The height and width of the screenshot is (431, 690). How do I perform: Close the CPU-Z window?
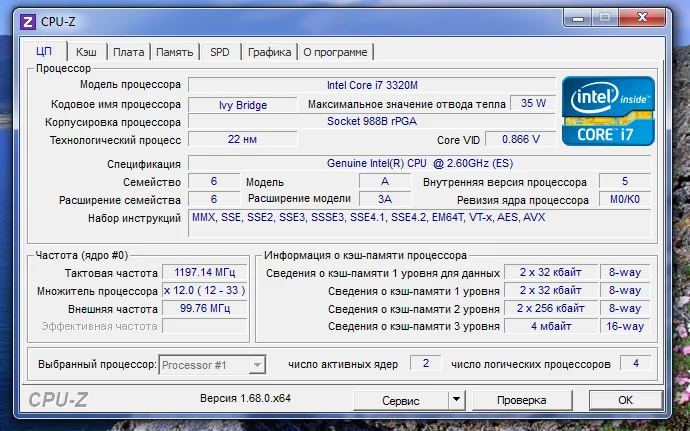642,18
